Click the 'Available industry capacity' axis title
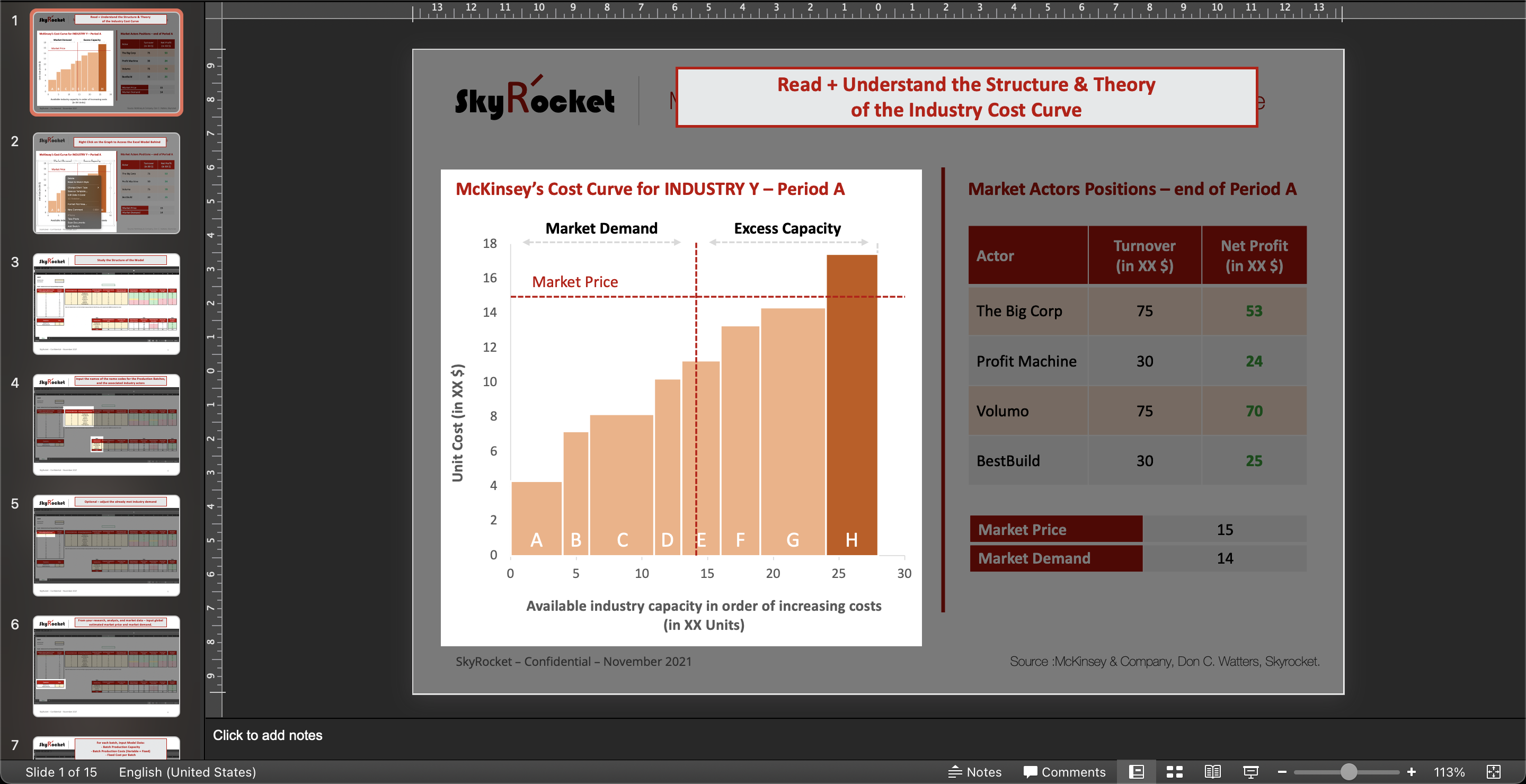 click(x=704, y=615)
